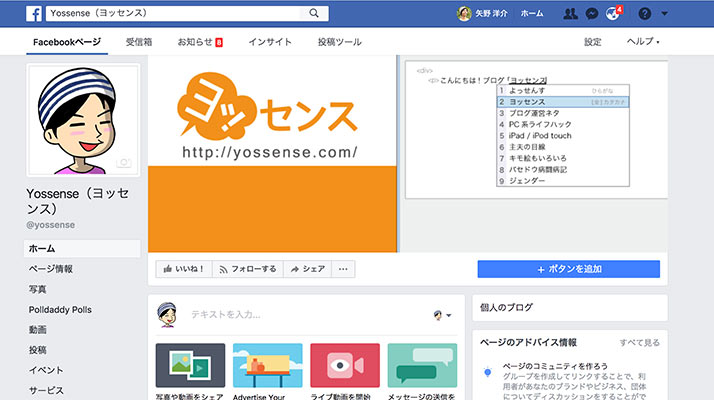Switch to the 受信箱 tab
The width and height of the screenshot is (714, 400).
139,42
